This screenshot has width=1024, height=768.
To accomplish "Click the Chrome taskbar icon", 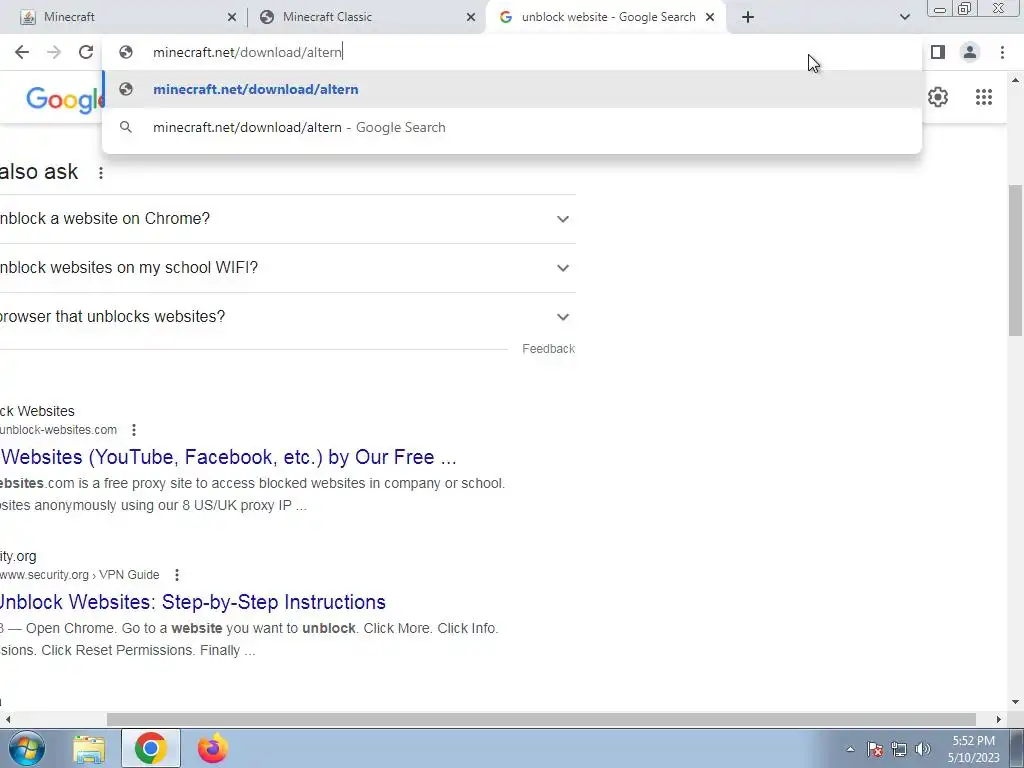I will [150, 748].
